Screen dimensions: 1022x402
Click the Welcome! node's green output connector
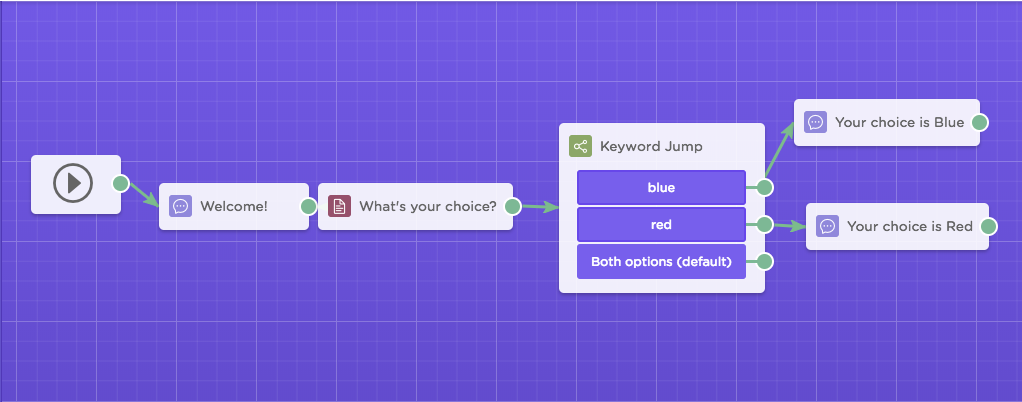308,207
